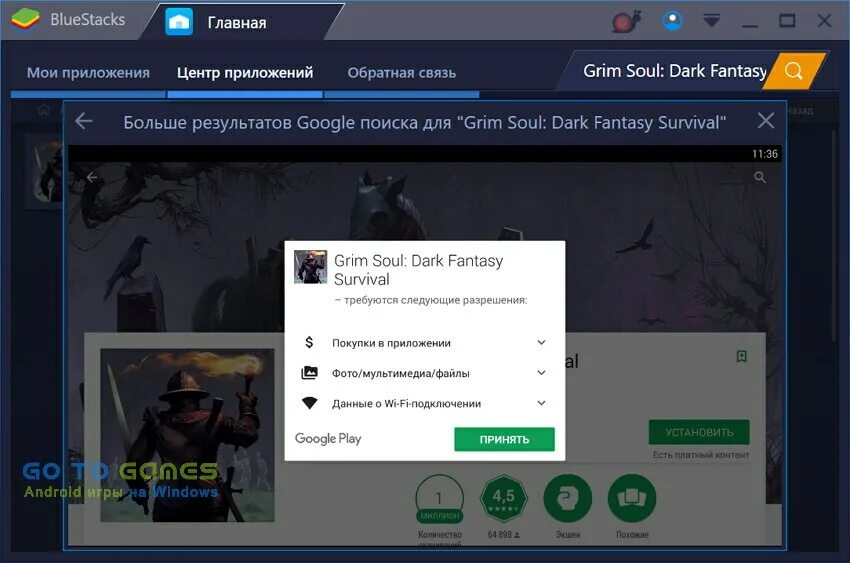This screenshot has width=850, height=563.
Task: Click the Play Store back arrow
Action: pos(92,177)
